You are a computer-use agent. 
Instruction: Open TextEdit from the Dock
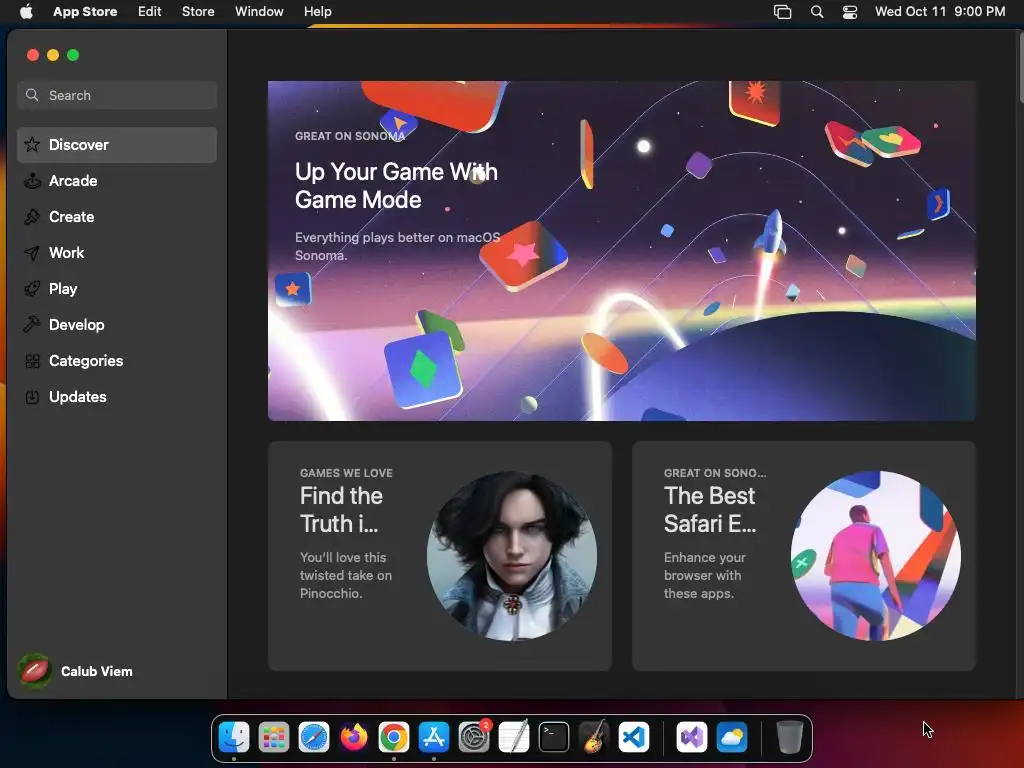[513, 737]
